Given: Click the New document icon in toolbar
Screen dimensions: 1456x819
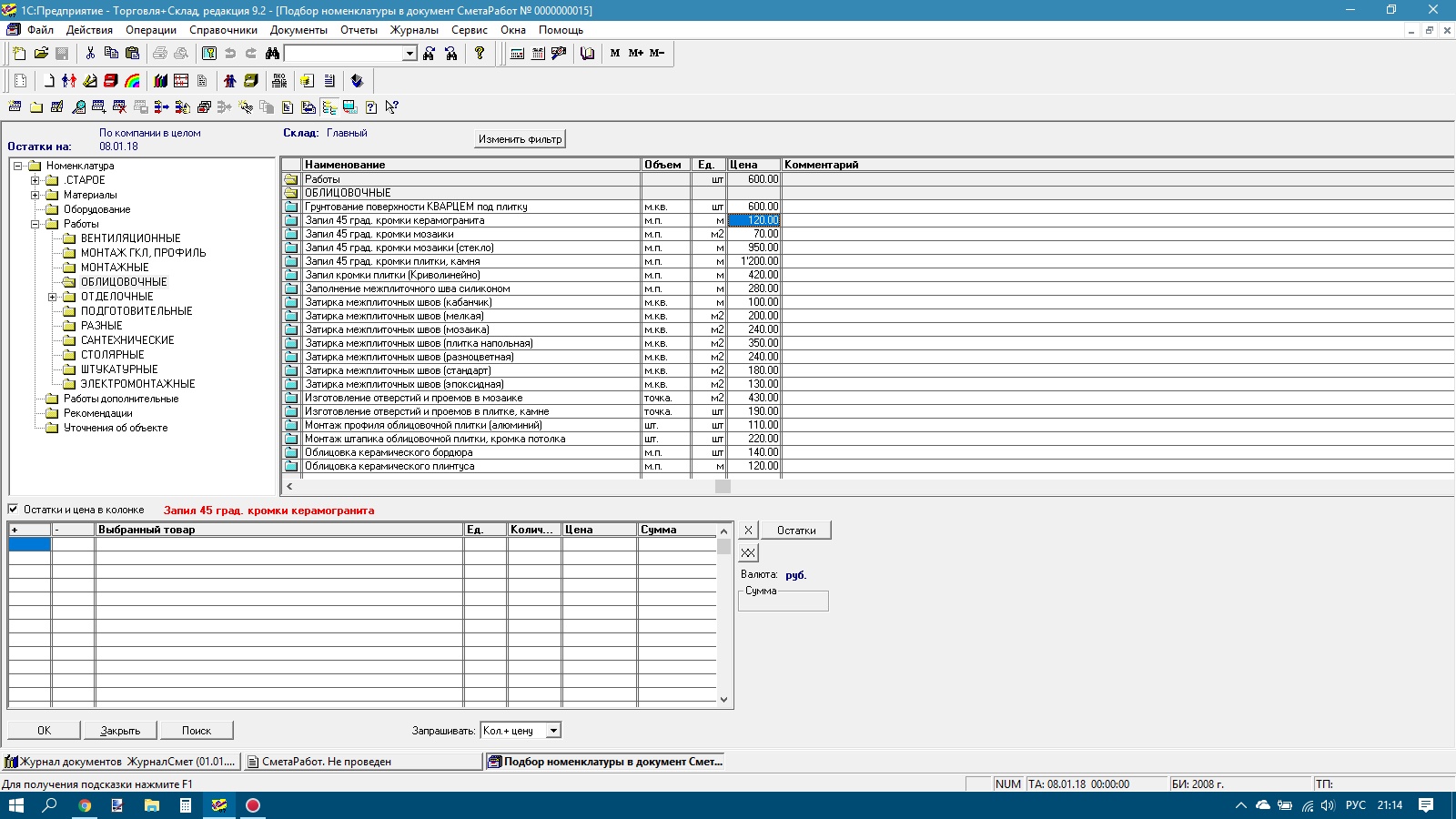Looking at the screenshot, I should click(x=19, y=54).
